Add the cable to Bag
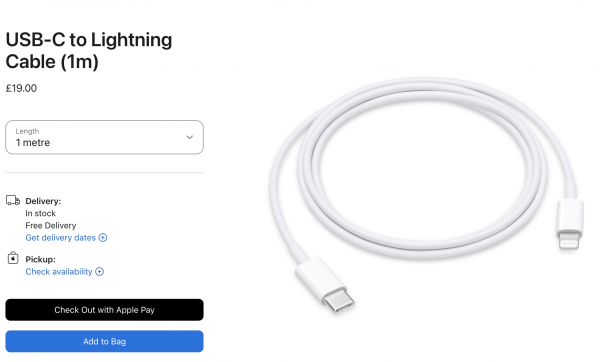Image resolution: width=600 pixels, height=362 pixels. pyautogui.click(x=104, y=341)
